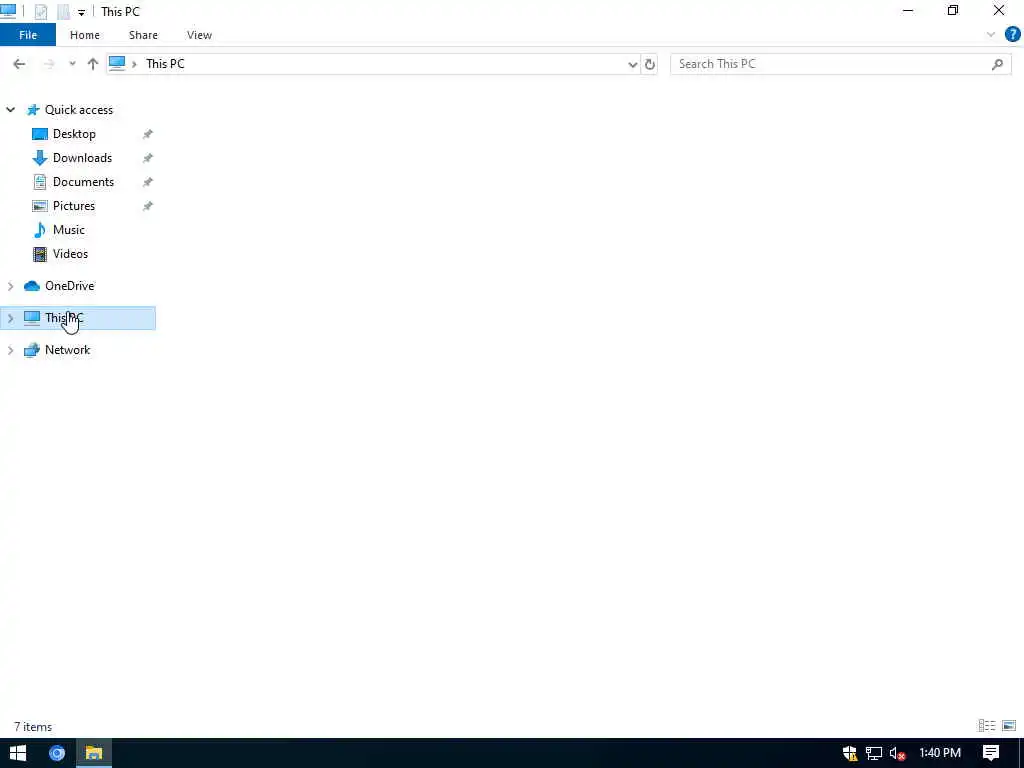
Task: Open the Windows Start menu
Action: click(x=18, y=753)
